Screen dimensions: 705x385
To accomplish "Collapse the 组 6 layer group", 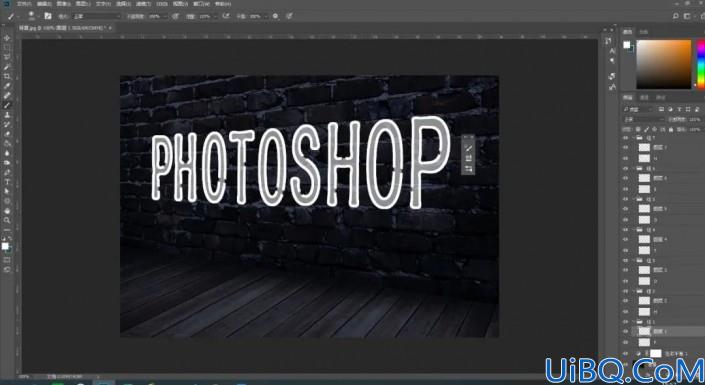I will click(x=634, y=168).
